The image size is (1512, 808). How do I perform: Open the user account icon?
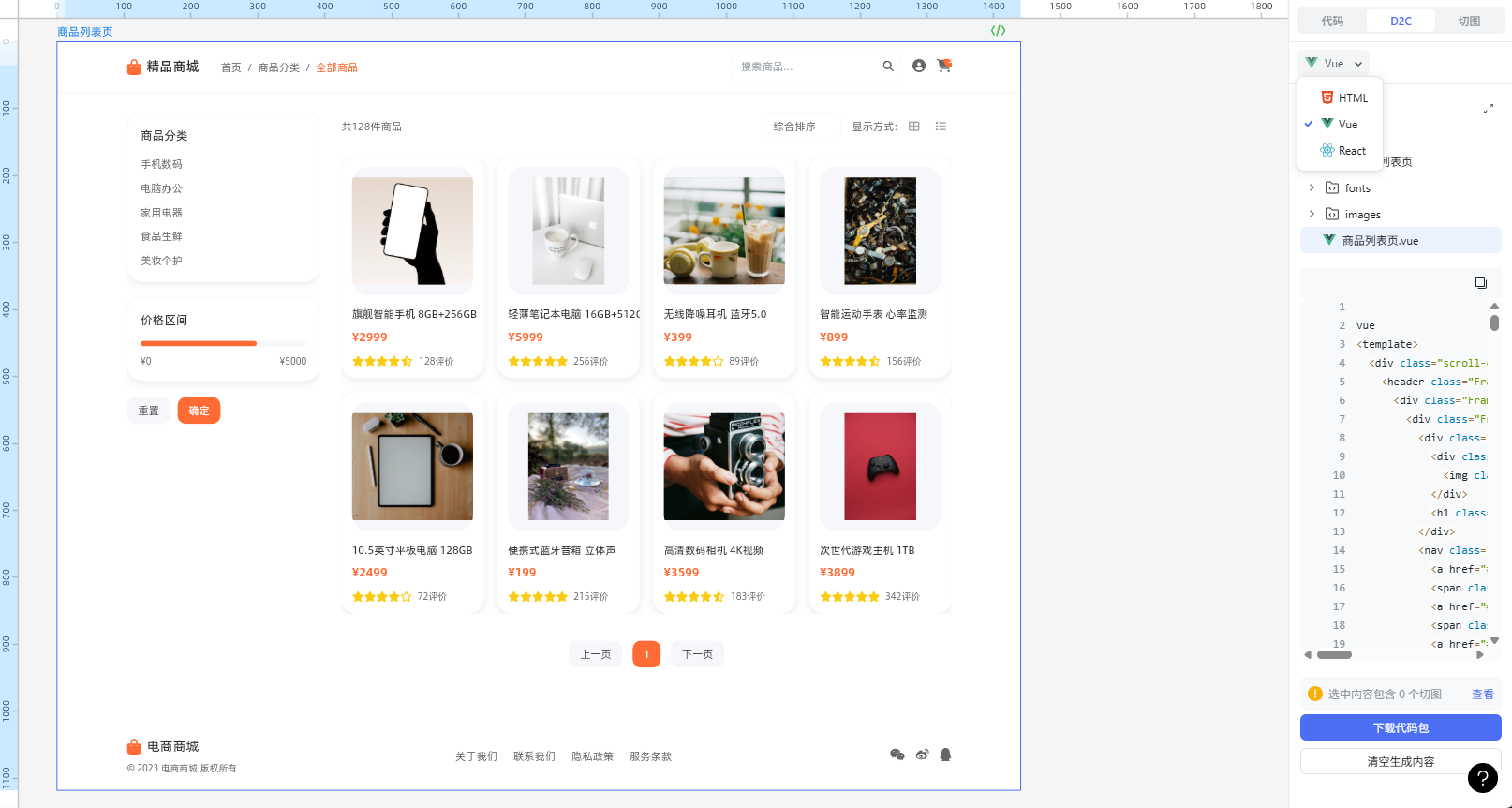tap(918, 67)
